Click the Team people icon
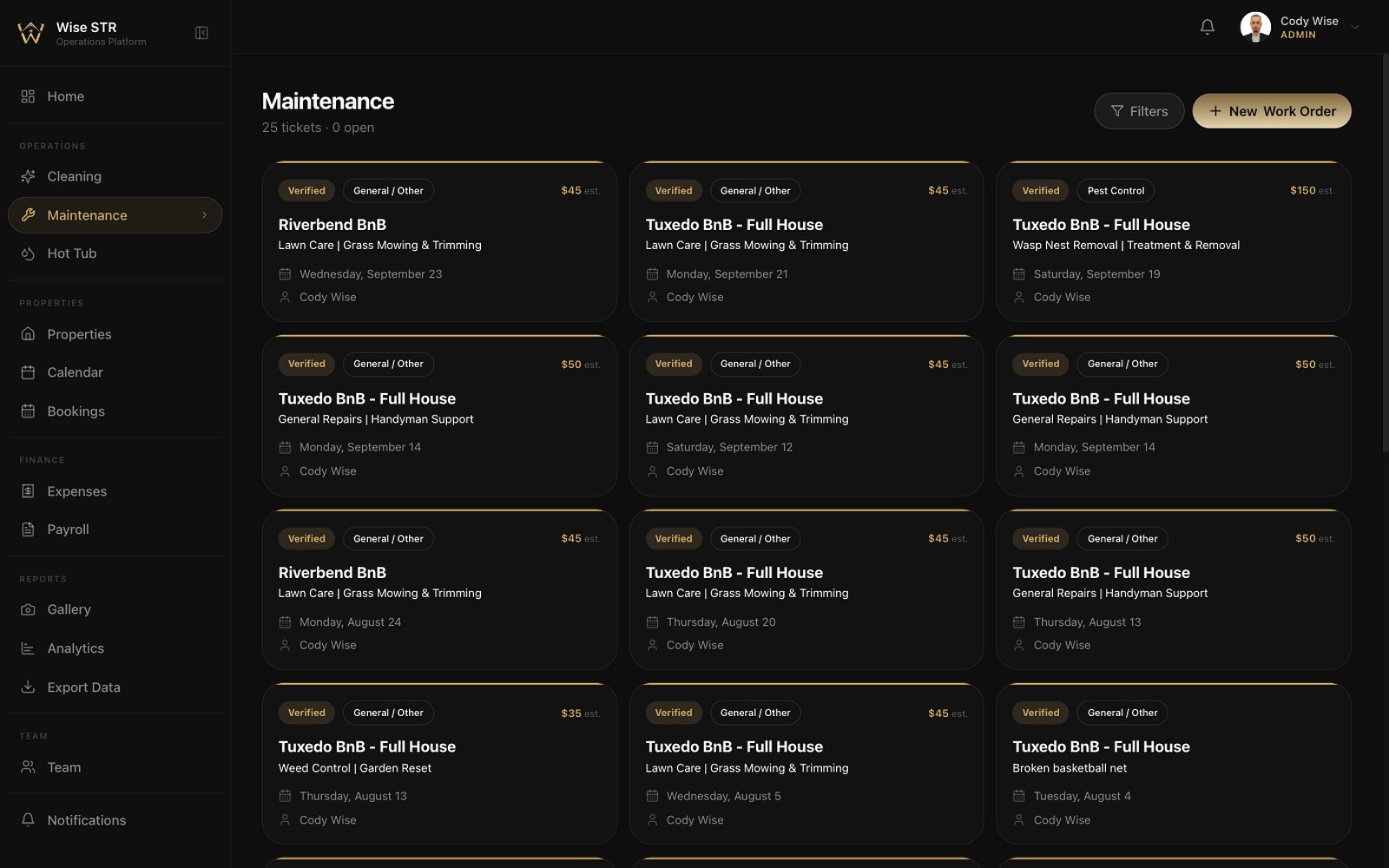1389x868 pixels. coord(28,767)
